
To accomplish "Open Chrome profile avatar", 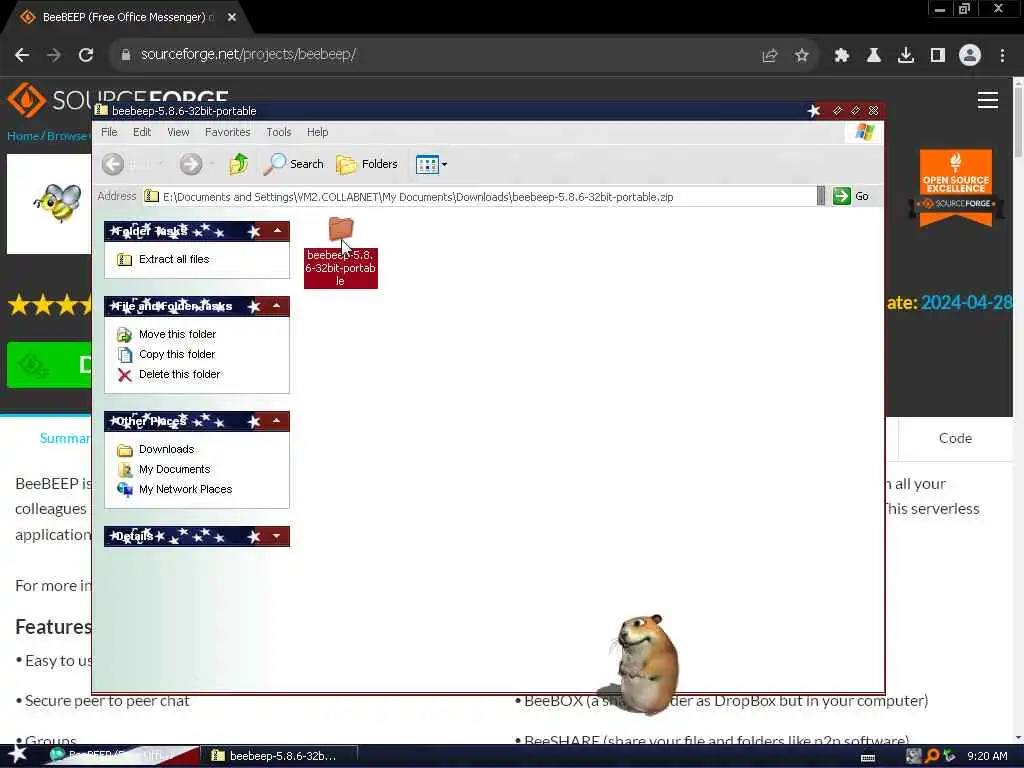I will point(970,55).
